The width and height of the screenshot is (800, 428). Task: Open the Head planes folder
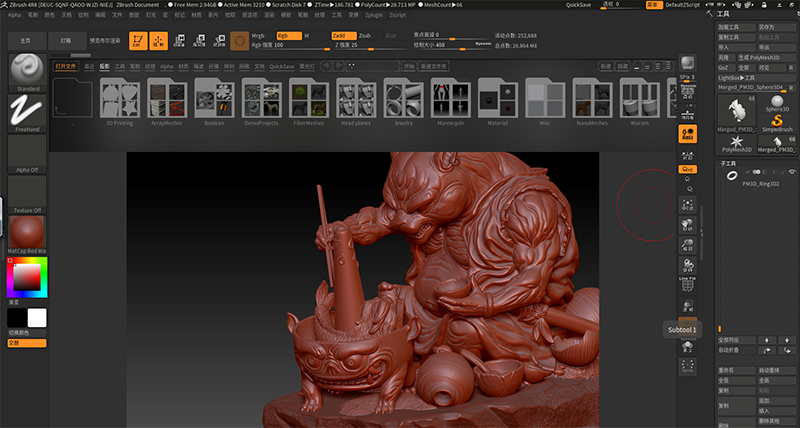coord(356,102)
